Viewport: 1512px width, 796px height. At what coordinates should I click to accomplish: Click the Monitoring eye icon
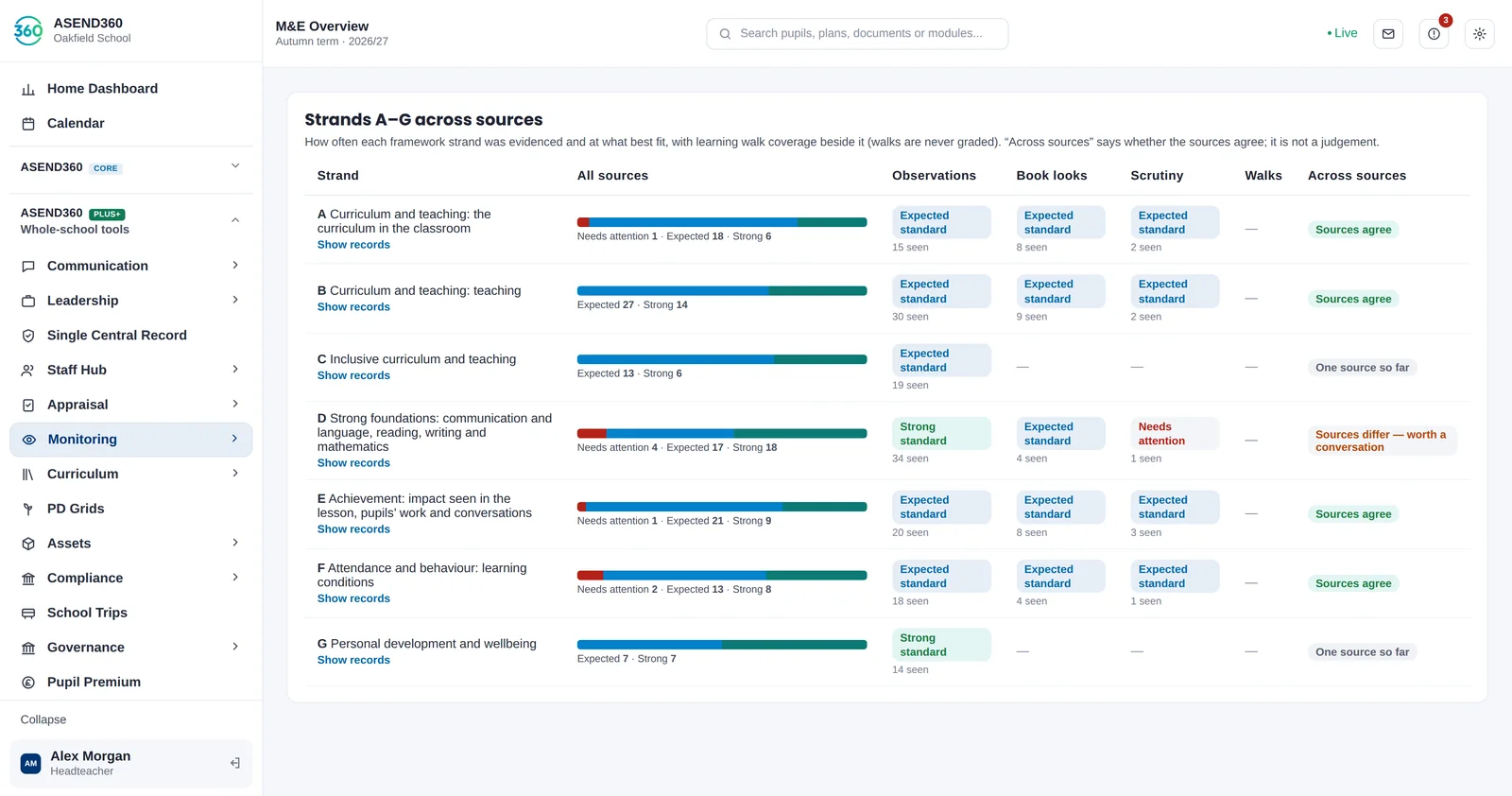pos(29,440)
